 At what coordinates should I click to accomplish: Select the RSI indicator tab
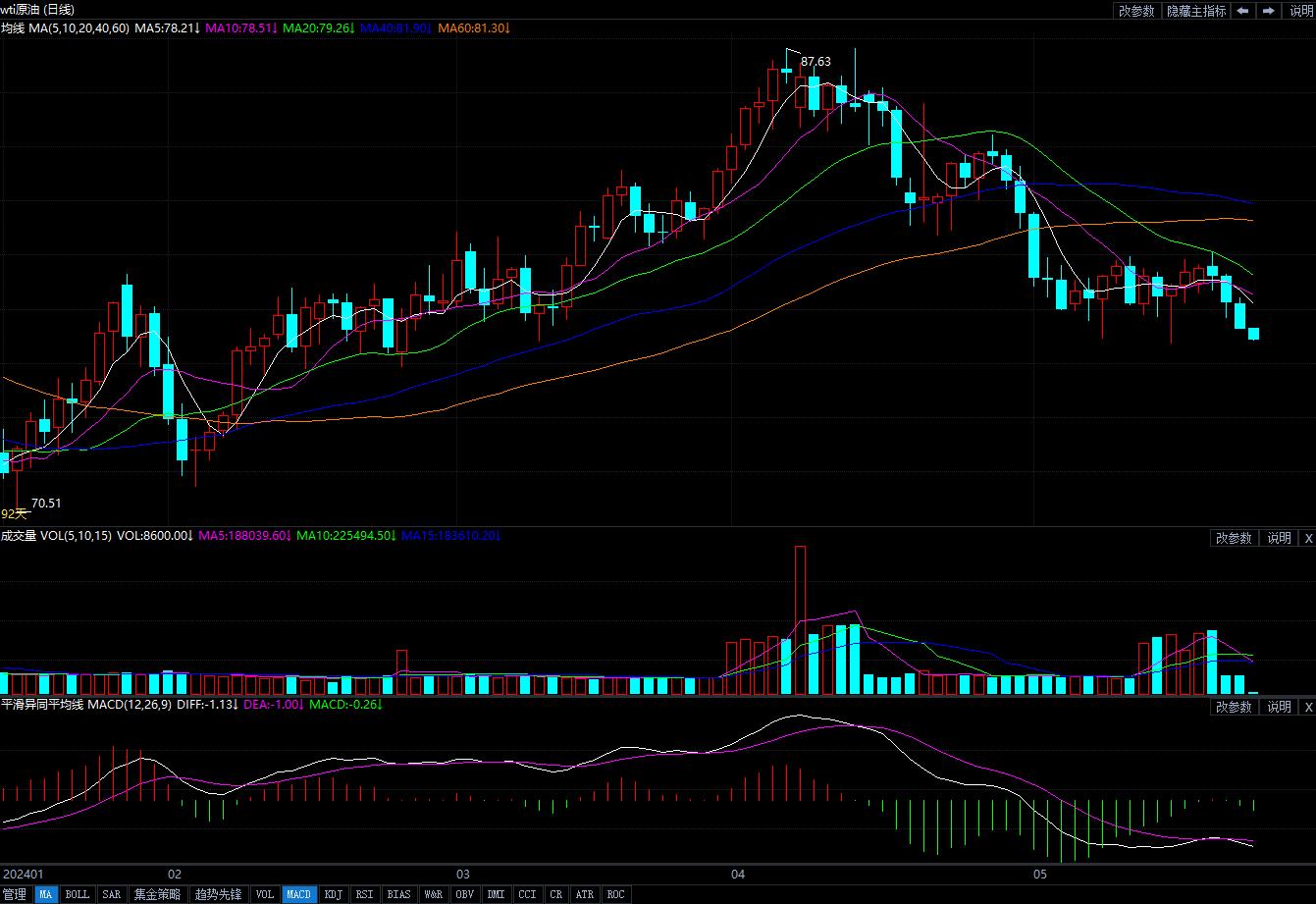(364, 894)
